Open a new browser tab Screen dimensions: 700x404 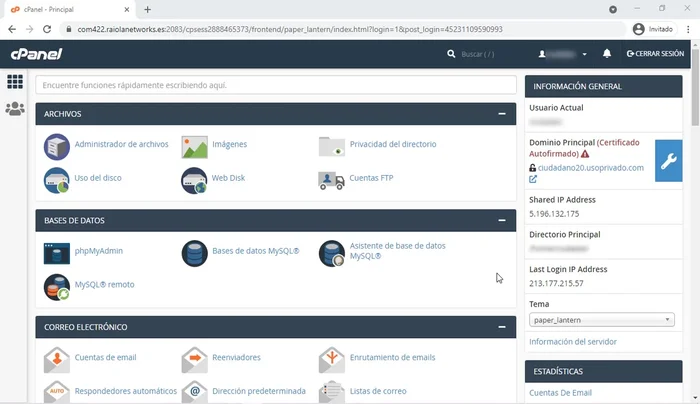click(147, 9)
